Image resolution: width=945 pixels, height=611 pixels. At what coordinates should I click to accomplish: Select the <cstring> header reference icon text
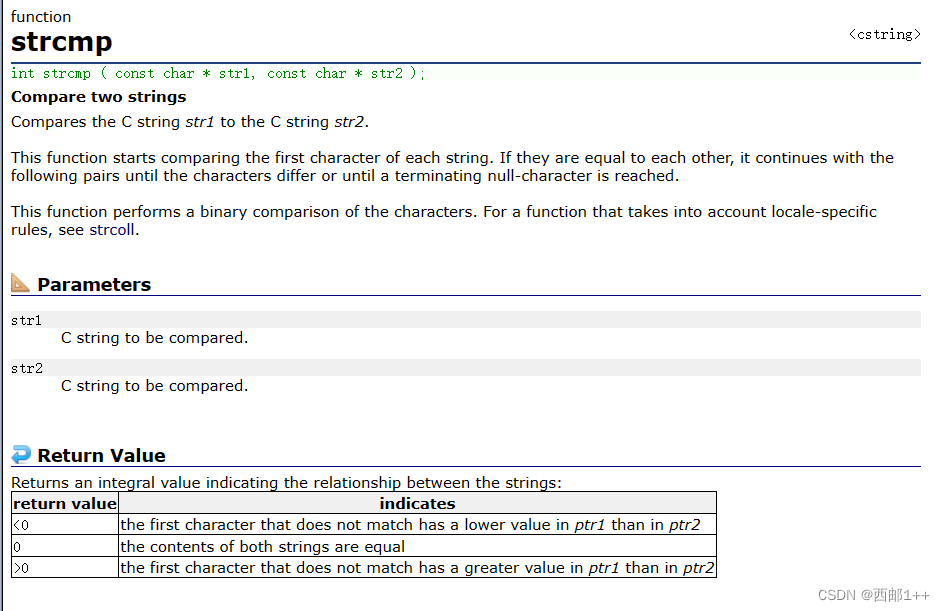pyautogui.click(x=884, y=33)
